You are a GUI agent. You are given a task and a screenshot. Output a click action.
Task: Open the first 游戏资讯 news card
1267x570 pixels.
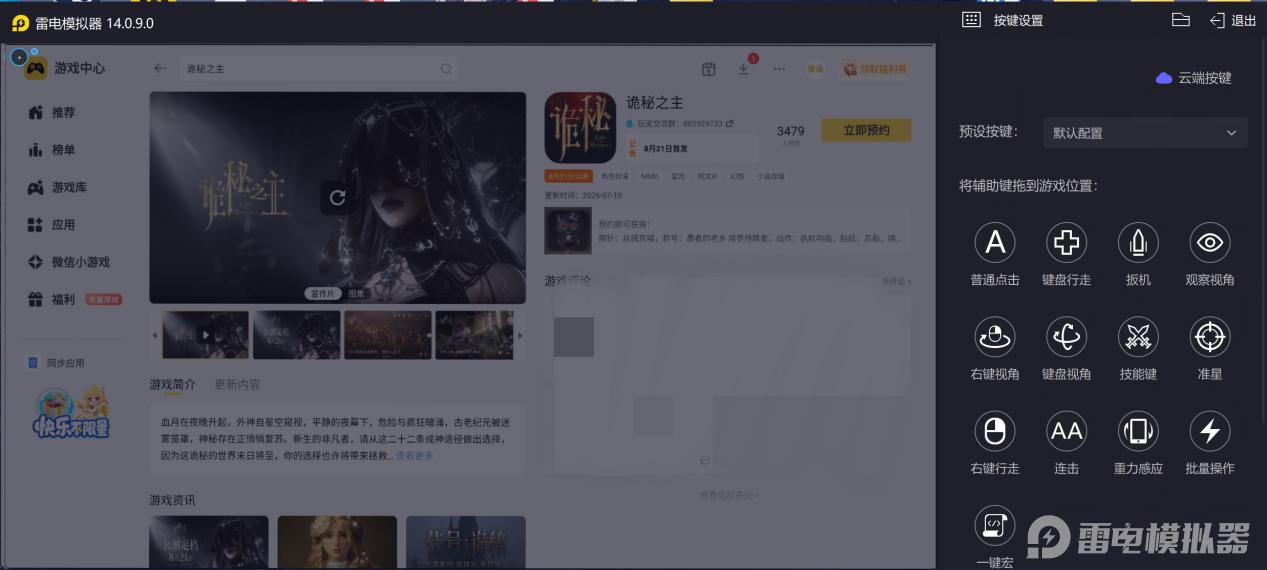[x=209, y=543]
